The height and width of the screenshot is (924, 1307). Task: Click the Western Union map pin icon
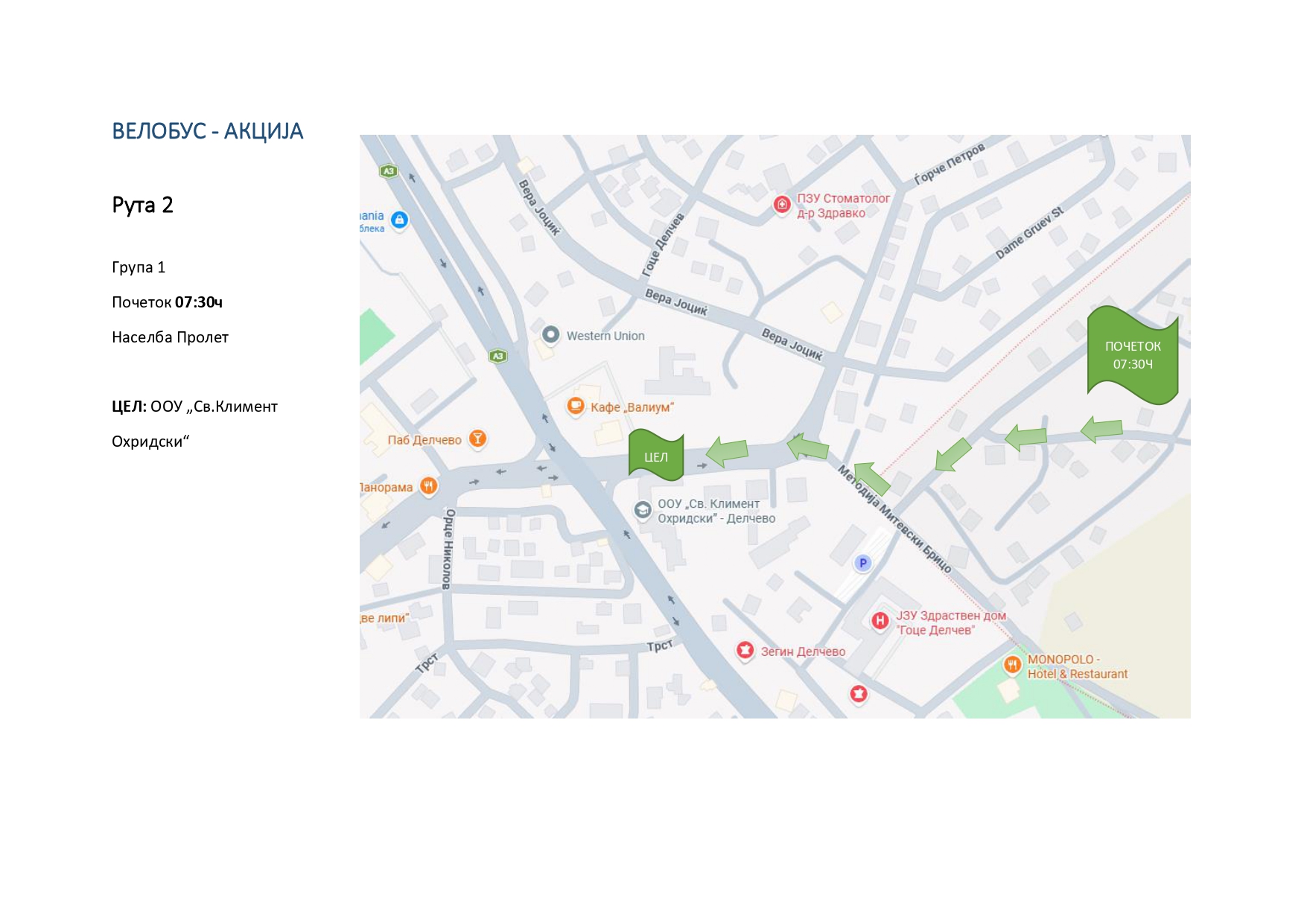point(550,335)
